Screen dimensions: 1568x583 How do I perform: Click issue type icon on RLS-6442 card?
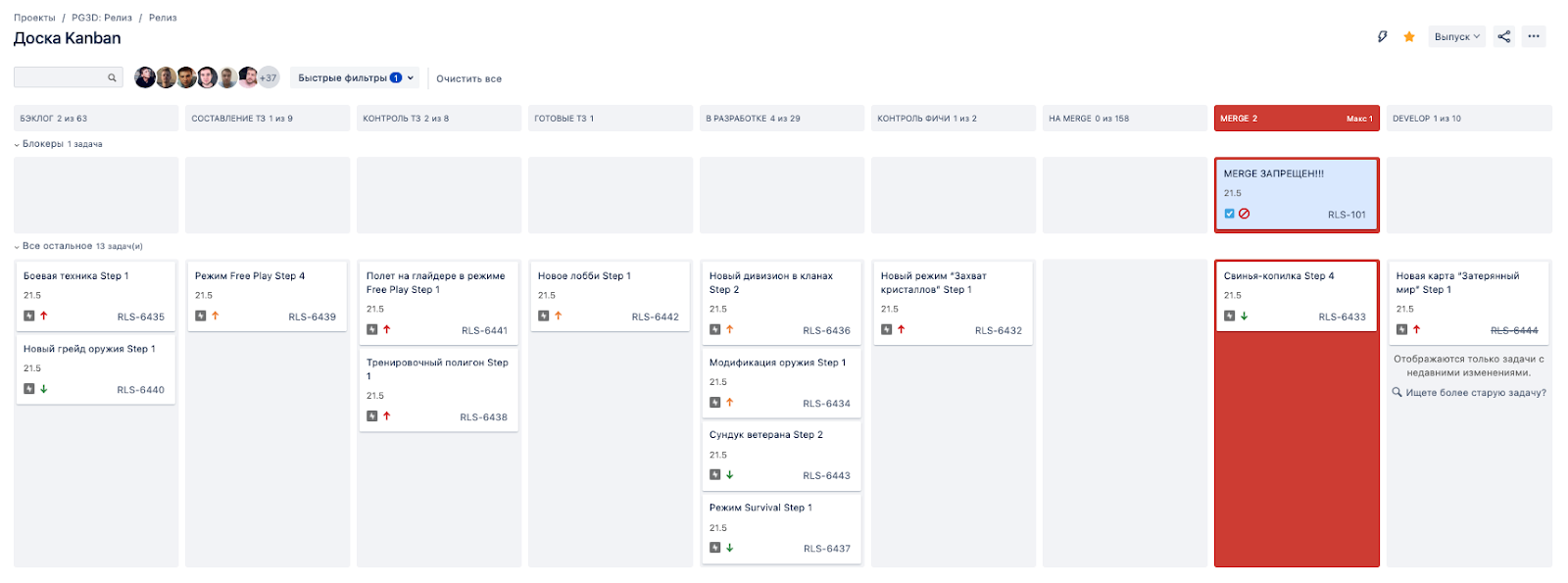tap(543, 316)
